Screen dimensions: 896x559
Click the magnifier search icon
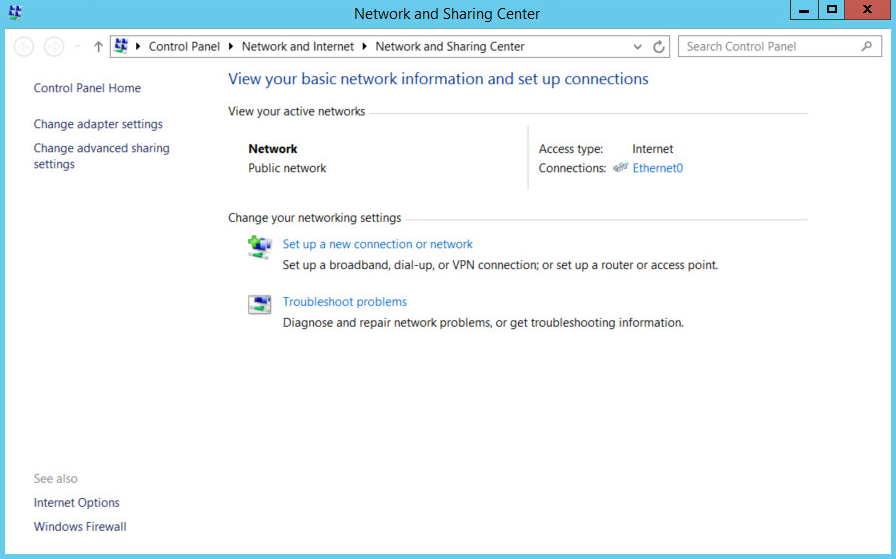tap(867, 46)
